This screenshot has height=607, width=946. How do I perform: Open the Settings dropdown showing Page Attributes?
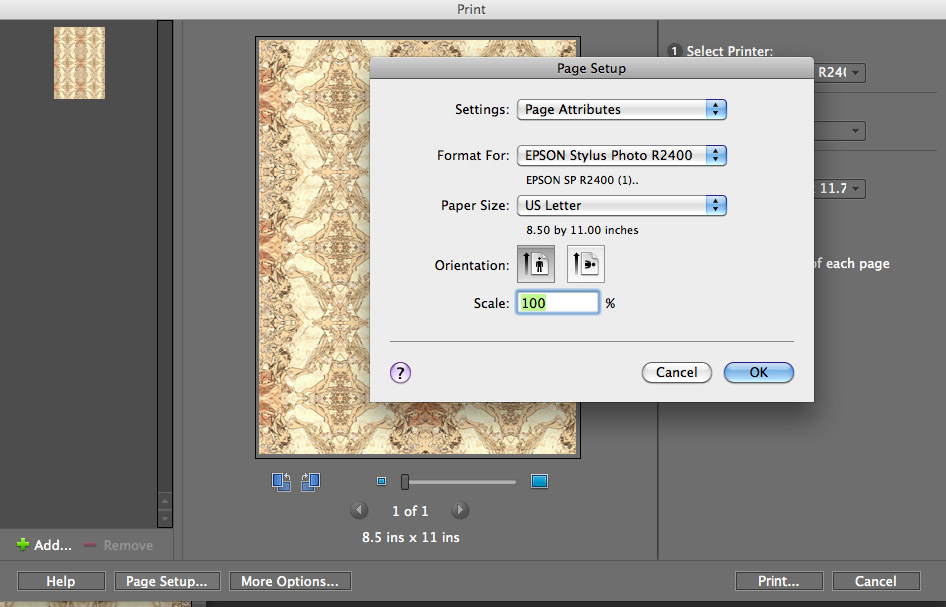click(x=621, y=109)
